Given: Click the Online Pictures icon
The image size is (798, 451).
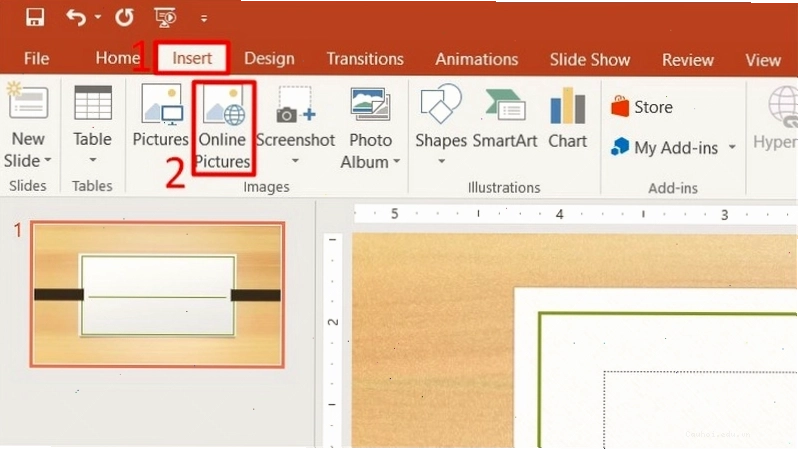Looking at the screenshot, I should tap(223, 106).
